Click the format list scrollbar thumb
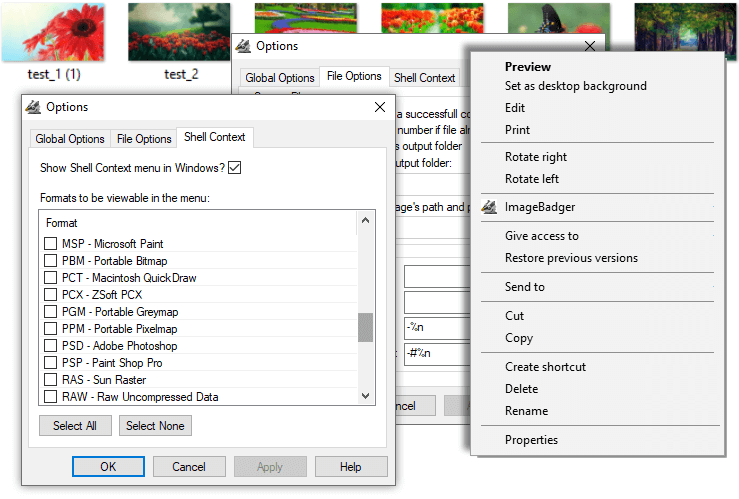Screen dimensions: 739x499 365,327
